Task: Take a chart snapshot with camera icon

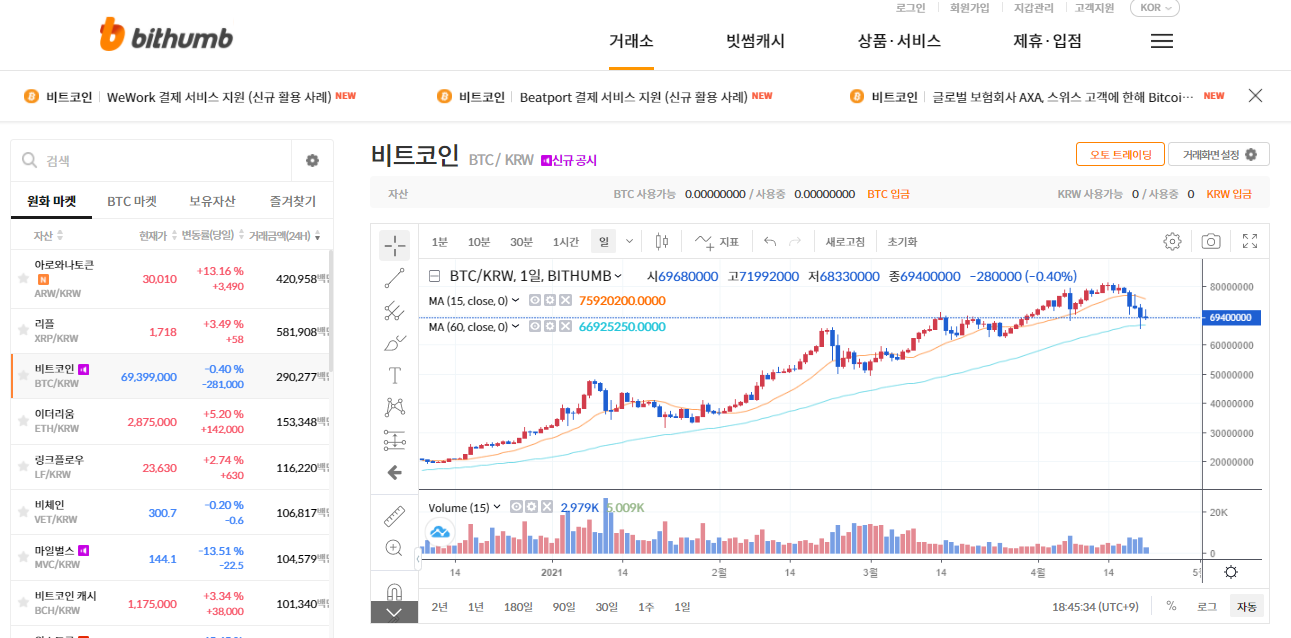Action: tap(1211, 241)
